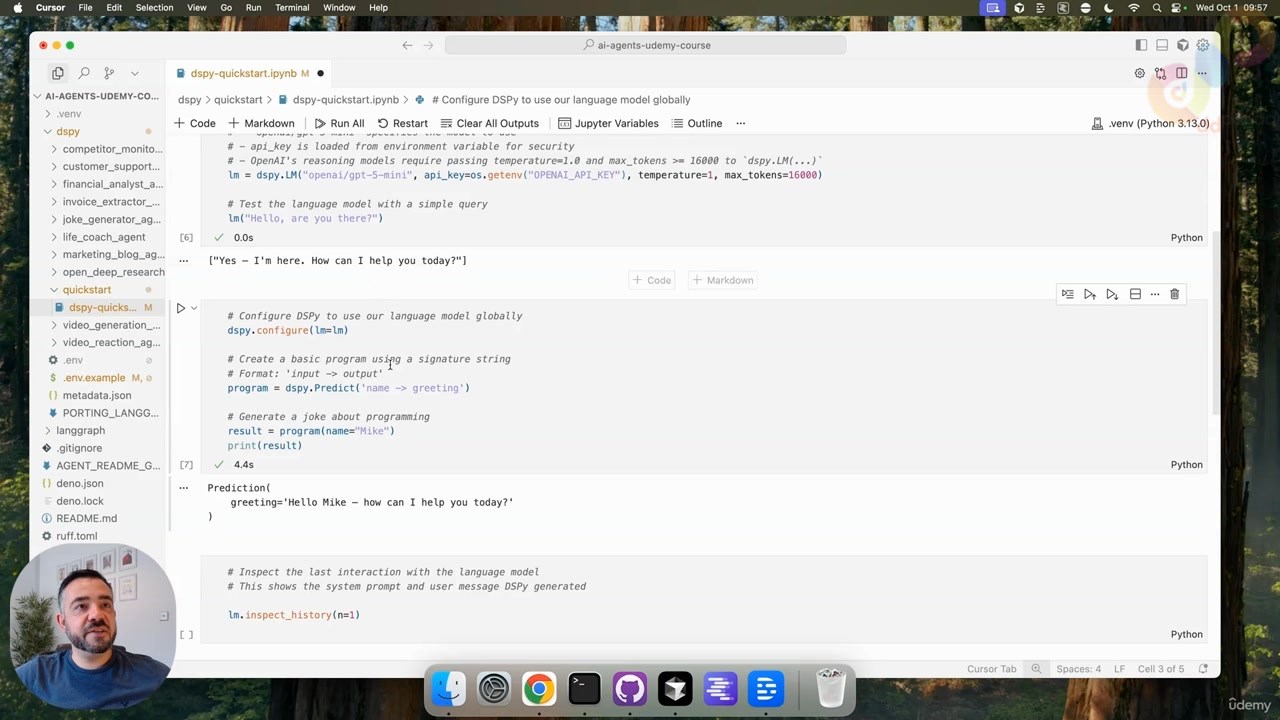Select the dspy-quickstart.ipynb editor tab

[250, 73]
